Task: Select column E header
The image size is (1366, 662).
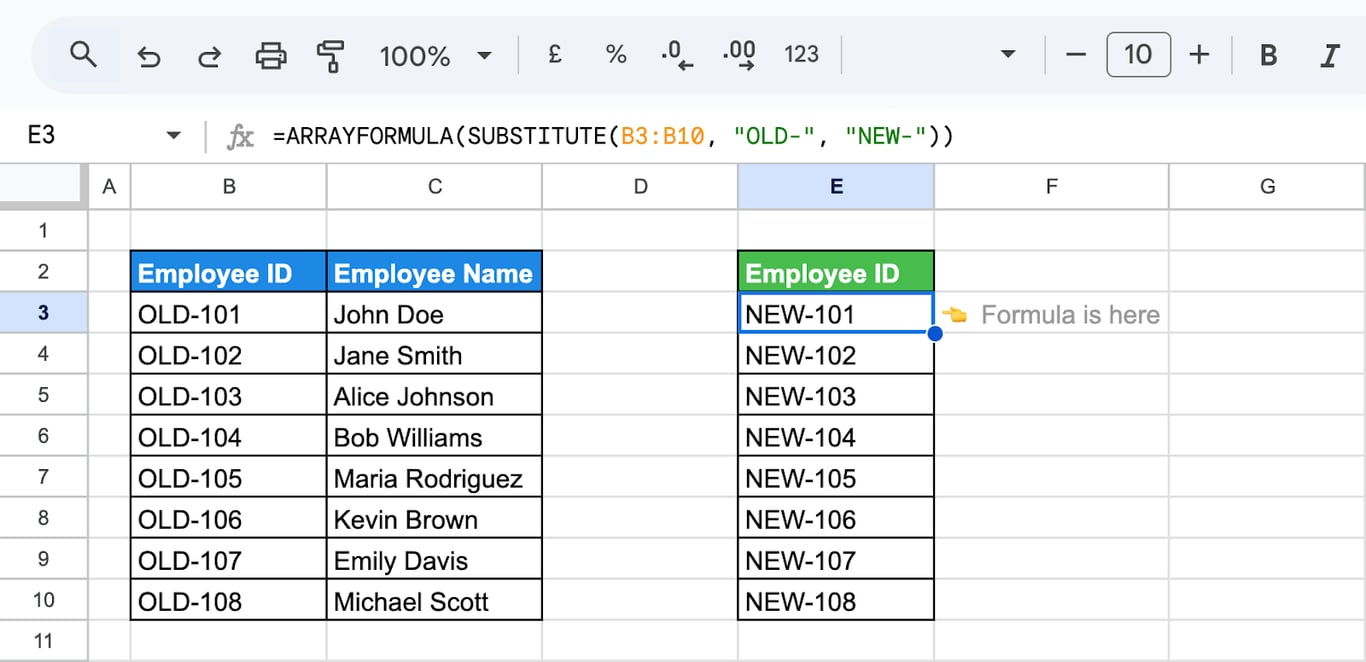Action: [836, 187]
